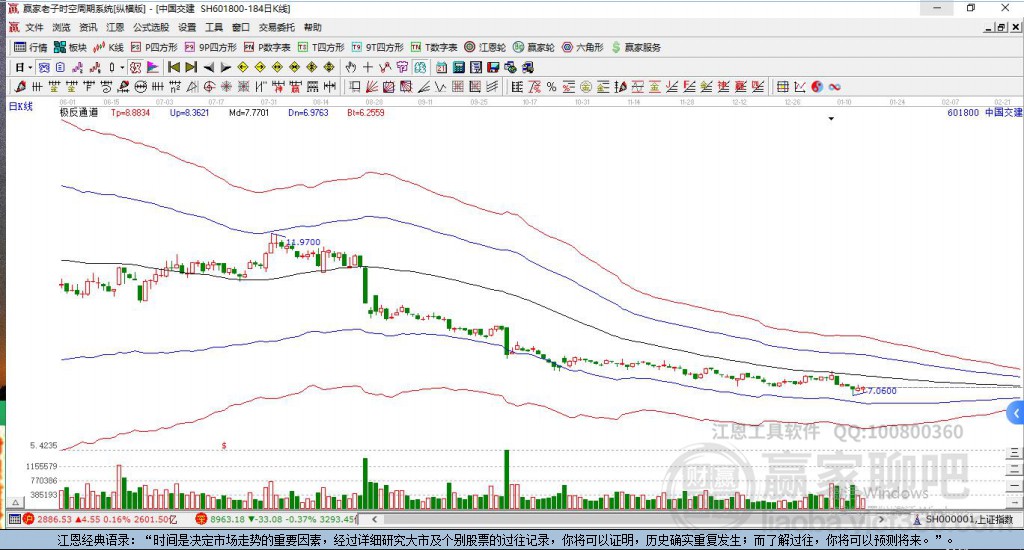
Task: Open the calculator icon in toolbar
Action: click(x=458, y=67)
